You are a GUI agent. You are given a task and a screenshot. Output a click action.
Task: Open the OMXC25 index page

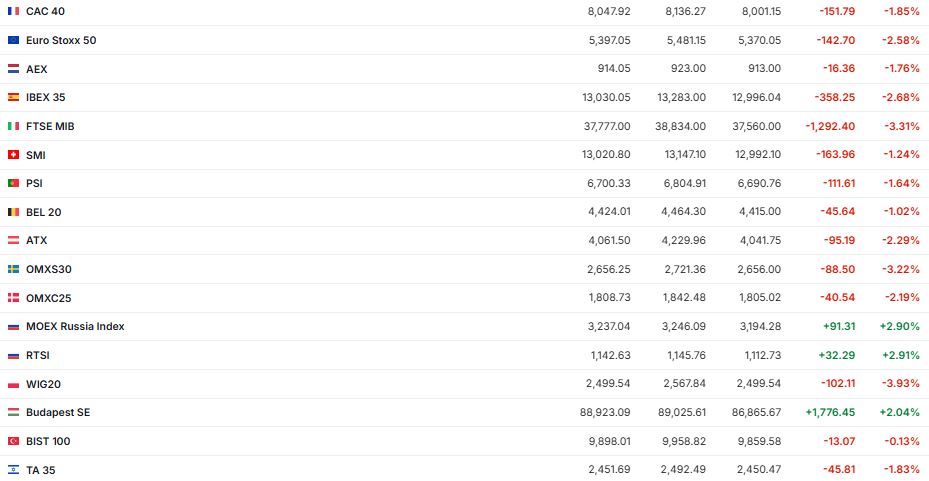click(48, 298)
